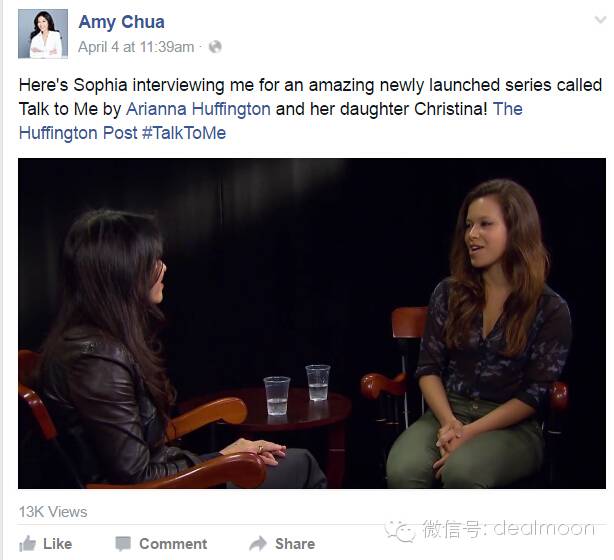The height and width of the screenshot is (560, 614).
Task: Click the dealmoon watermark text
Action: (544, 529)
